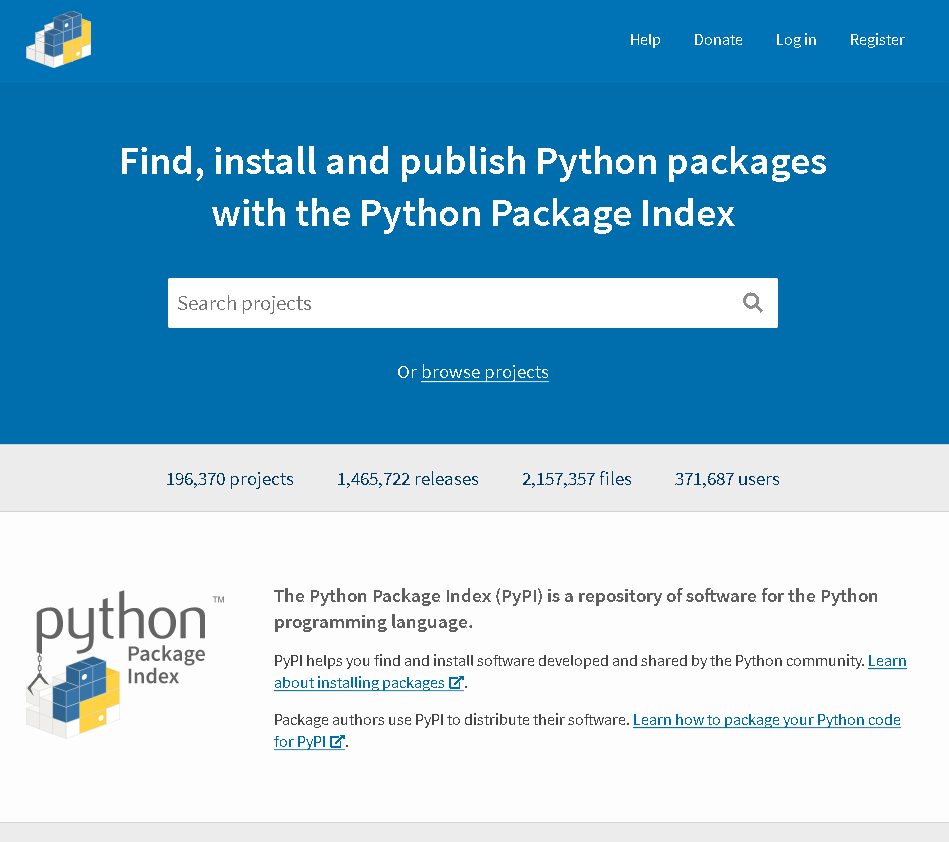Screen dimensions: 949x842
Task: Follow the browse projects link
Action: (485, 372)
